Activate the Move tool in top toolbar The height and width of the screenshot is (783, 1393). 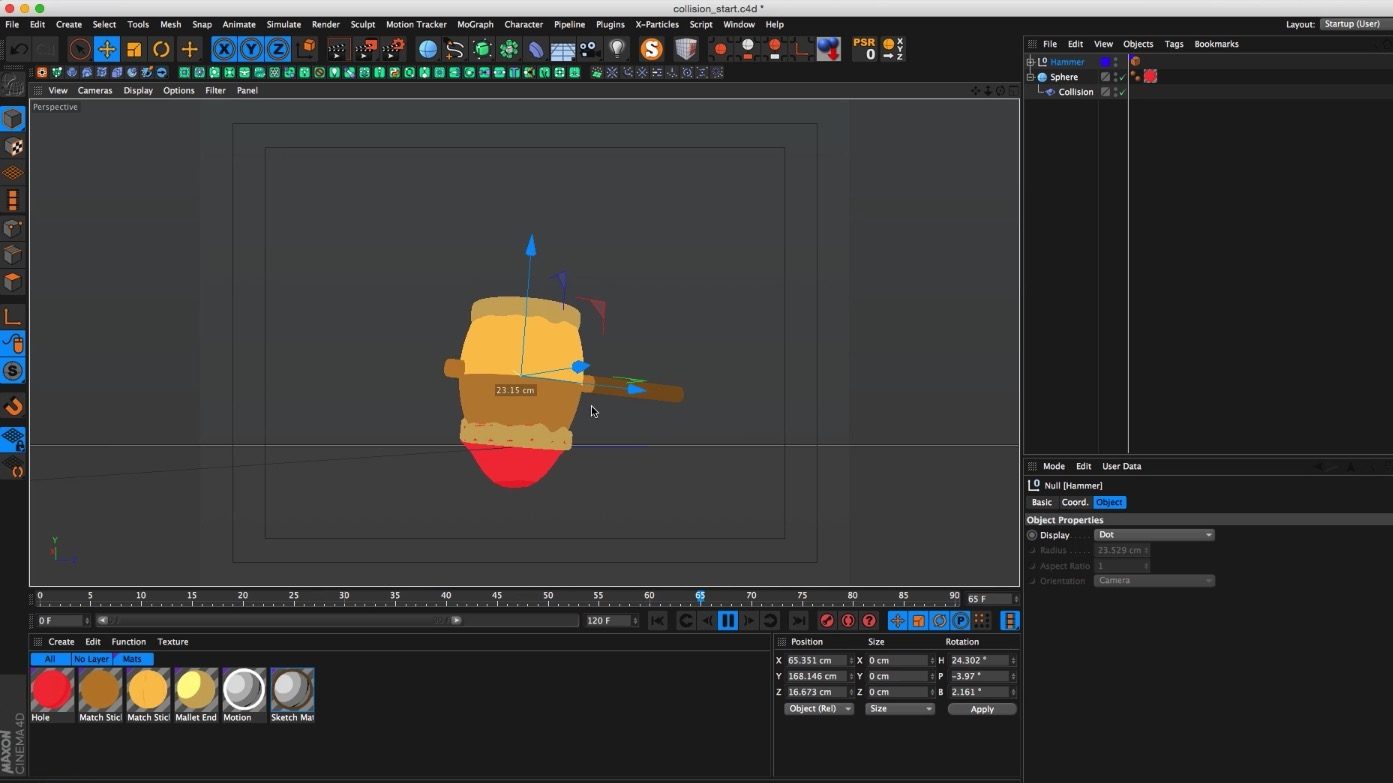coord(107,49)
